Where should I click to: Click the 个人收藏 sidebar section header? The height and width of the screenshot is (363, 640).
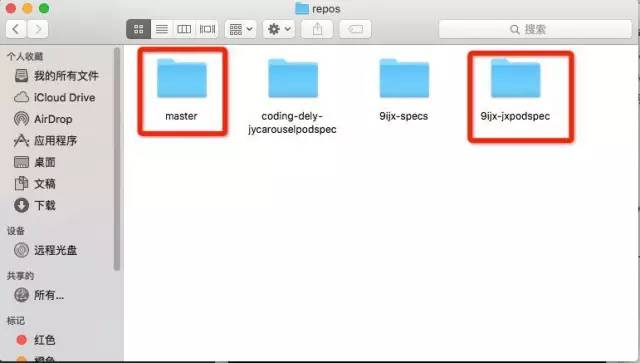coord(25,56)
